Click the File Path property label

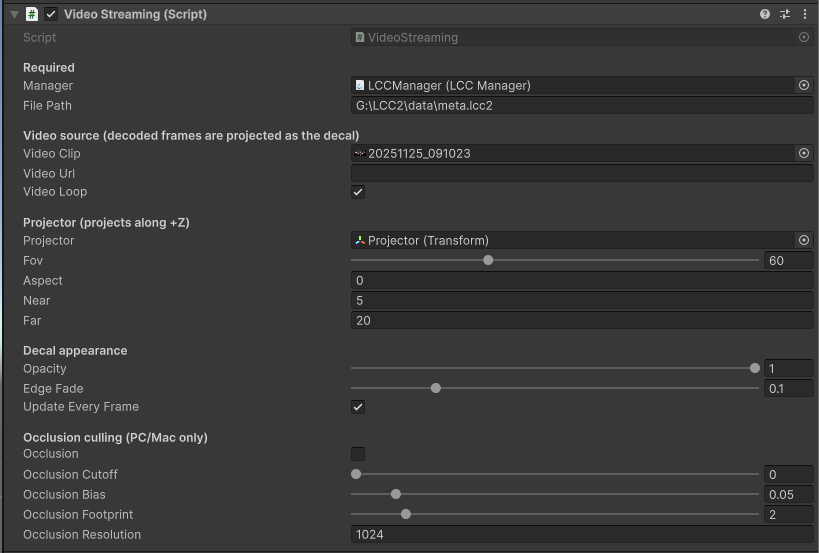(x=47, y=105)
